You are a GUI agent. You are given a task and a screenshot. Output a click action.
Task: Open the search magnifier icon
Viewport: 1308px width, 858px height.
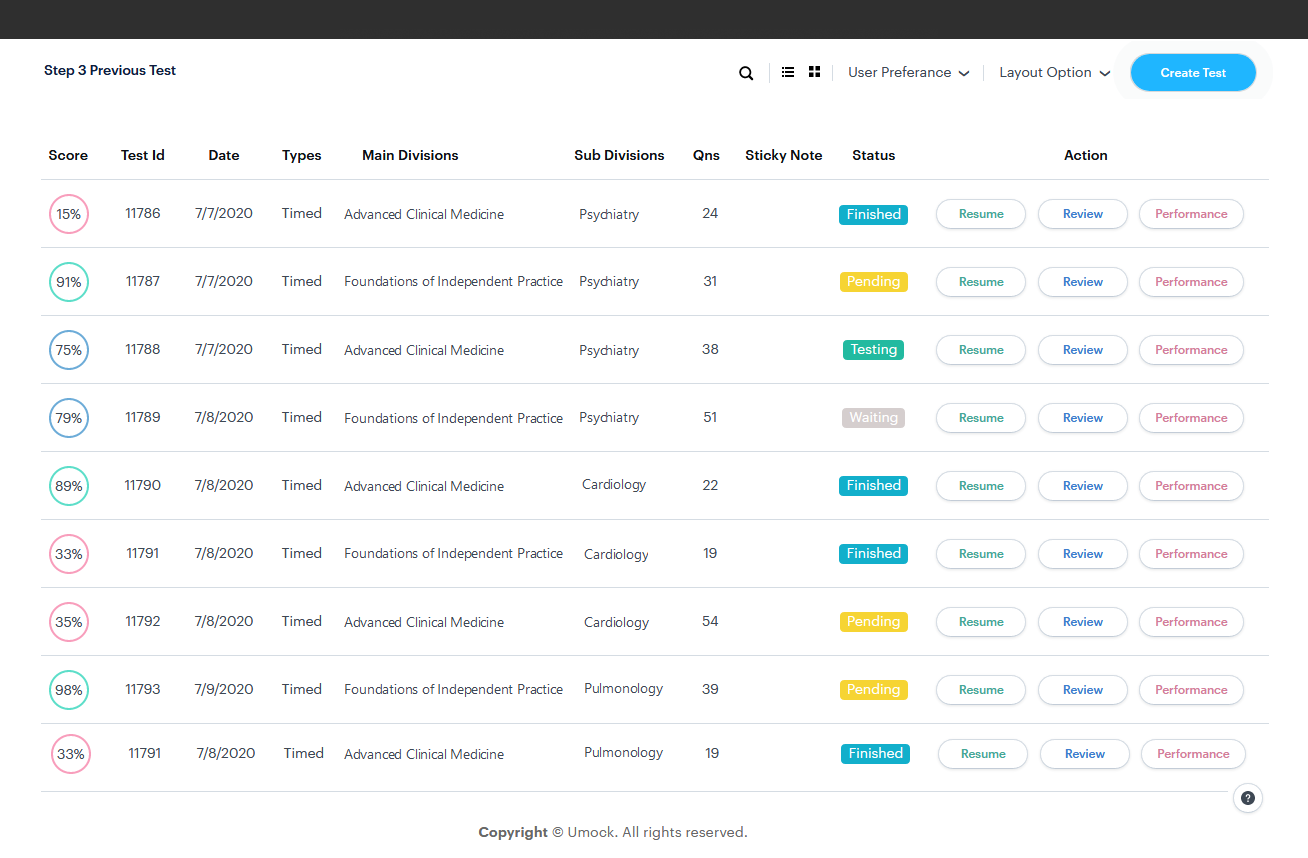pyautogui.click(x=746, y=73)
